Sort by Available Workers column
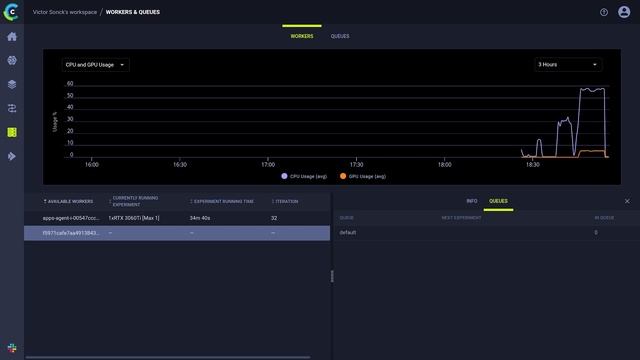Screen dimensions: 640x360 click(x=68, y=201)
